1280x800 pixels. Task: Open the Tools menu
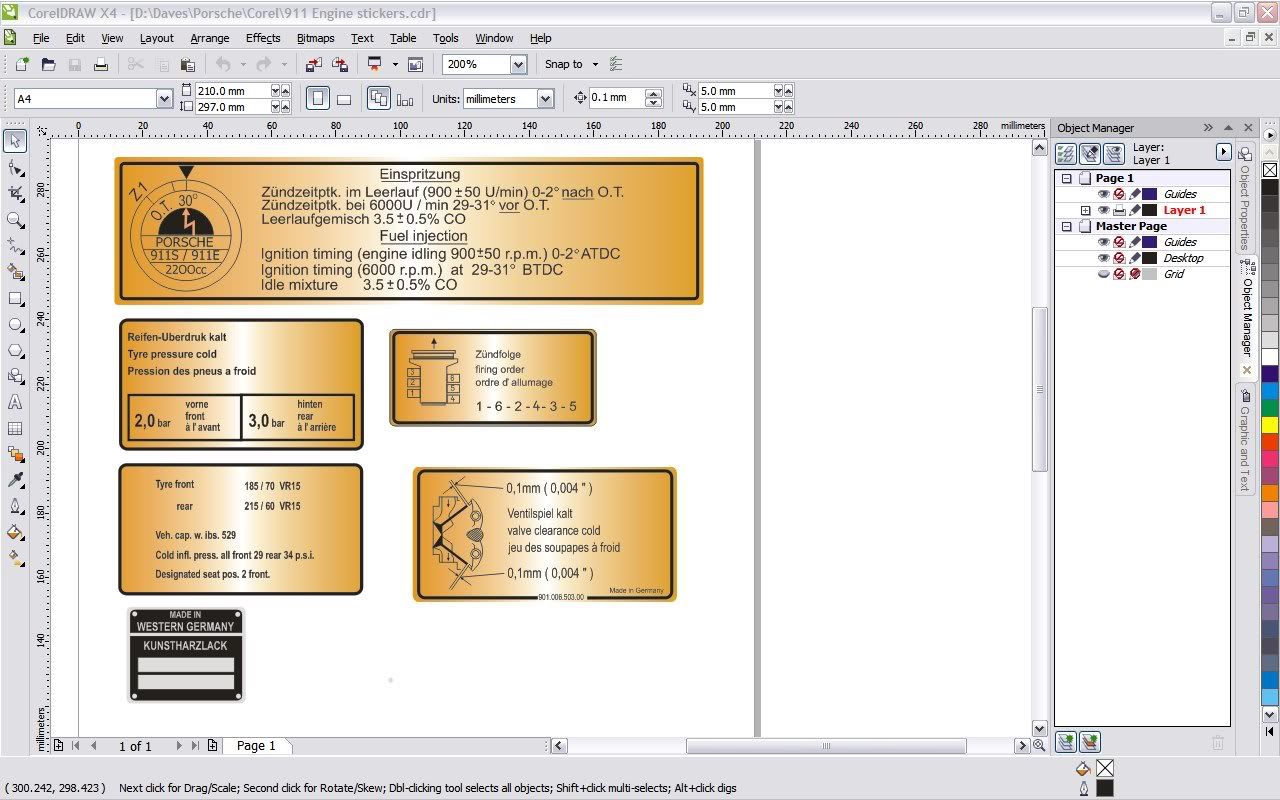pyautogui.click(x=446, y=38)
